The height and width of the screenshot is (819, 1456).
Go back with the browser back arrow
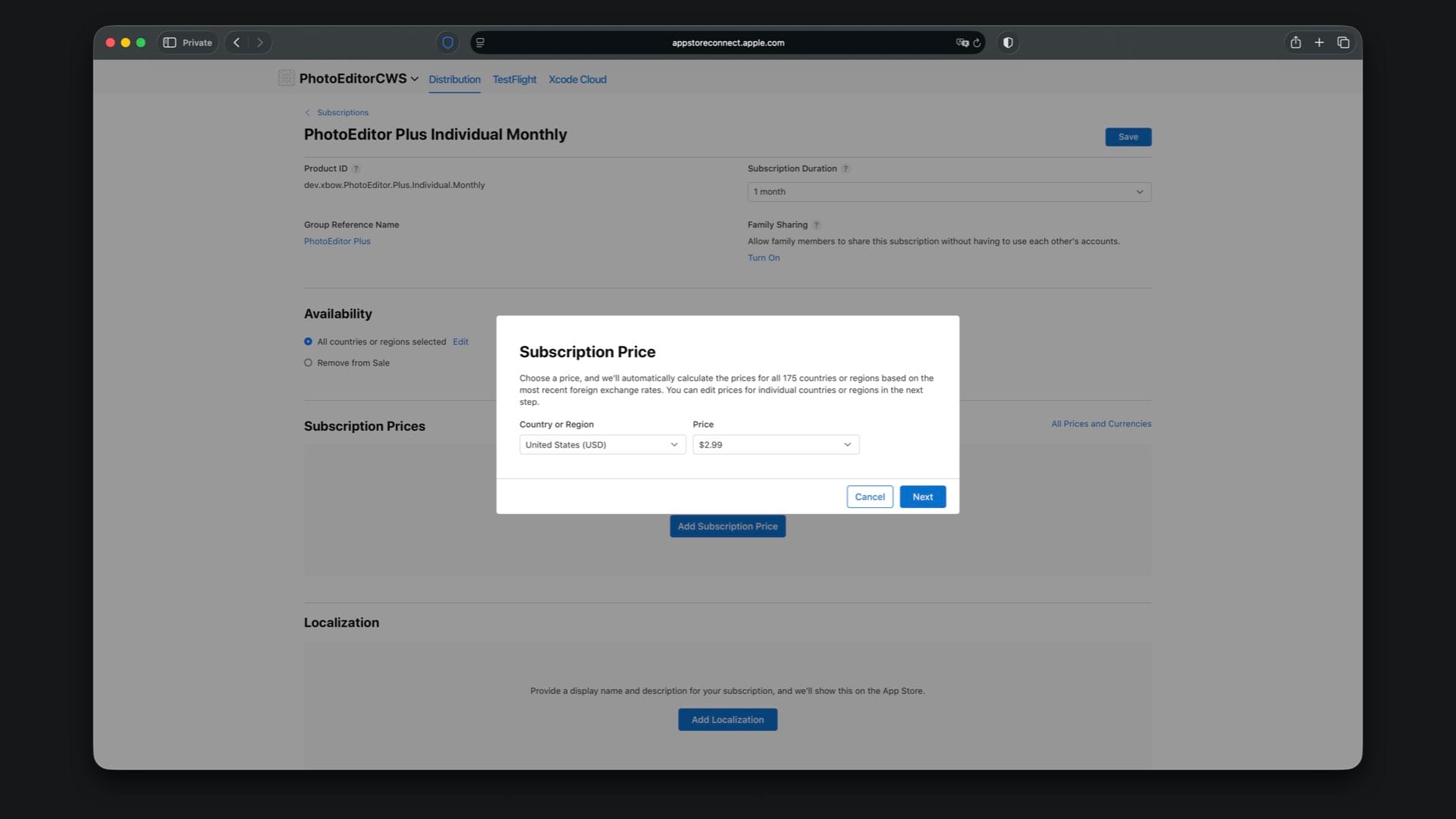point(237,42)
